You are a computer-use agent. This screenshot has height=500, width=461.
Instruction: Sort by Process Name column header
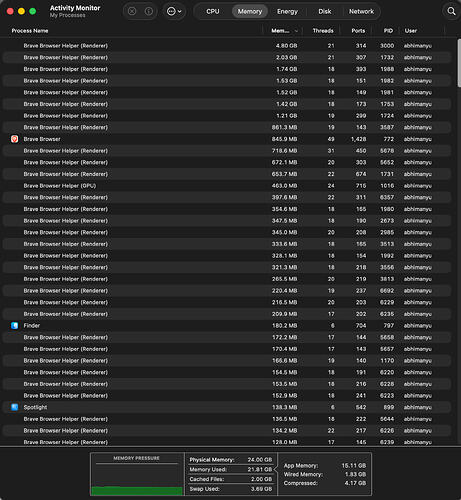30,31
